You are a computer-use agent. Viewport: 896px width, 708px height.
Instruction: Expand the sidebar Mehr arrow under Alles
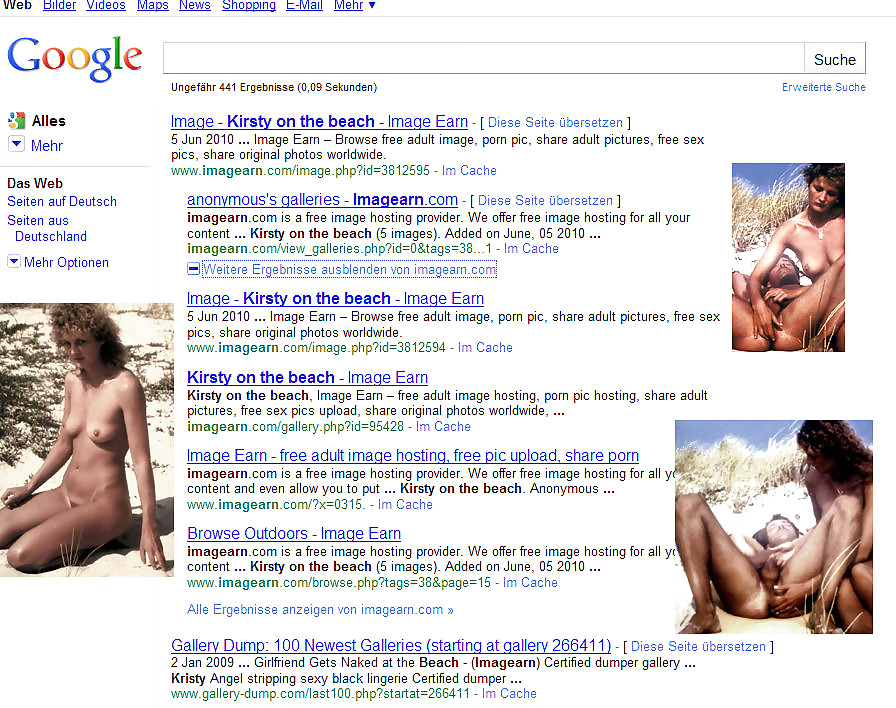tap(16, 145)
